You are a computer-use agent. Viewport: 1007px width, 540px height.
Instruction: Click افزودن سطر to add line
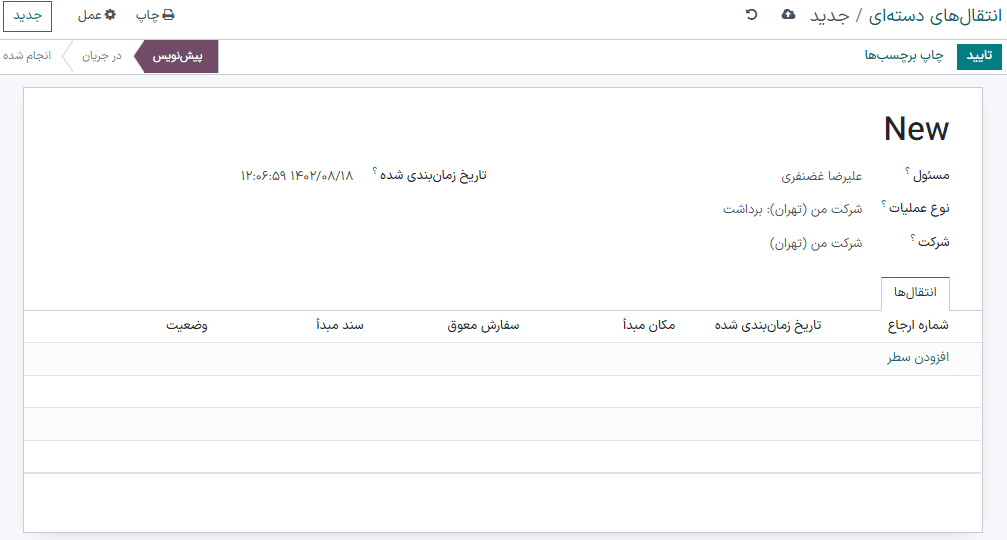tap(917, 358)
